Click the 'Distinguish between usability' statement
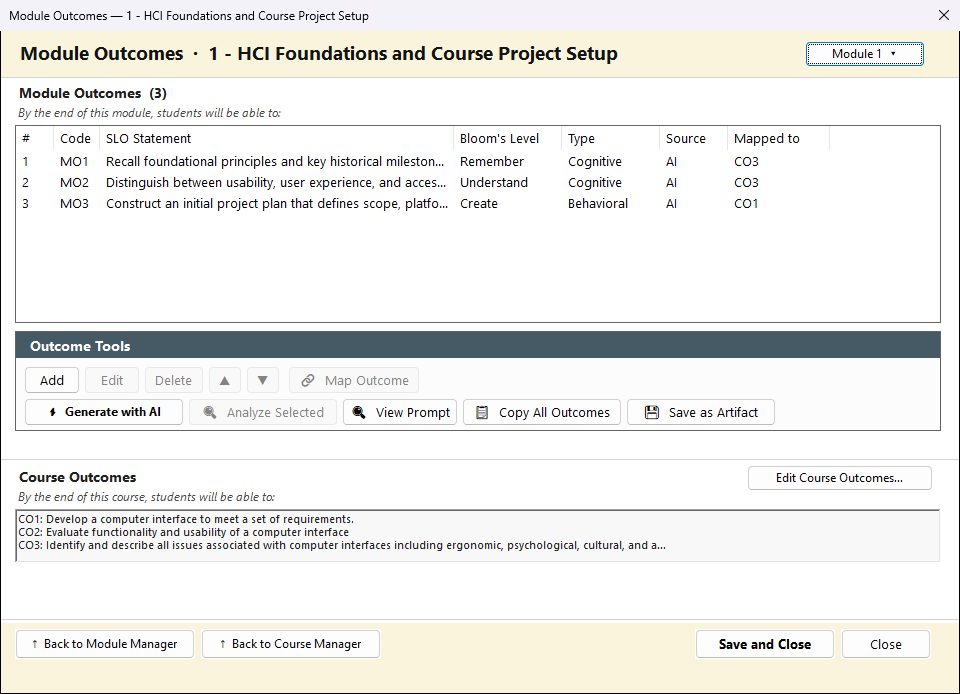The image size is (960, 694). 276,182
